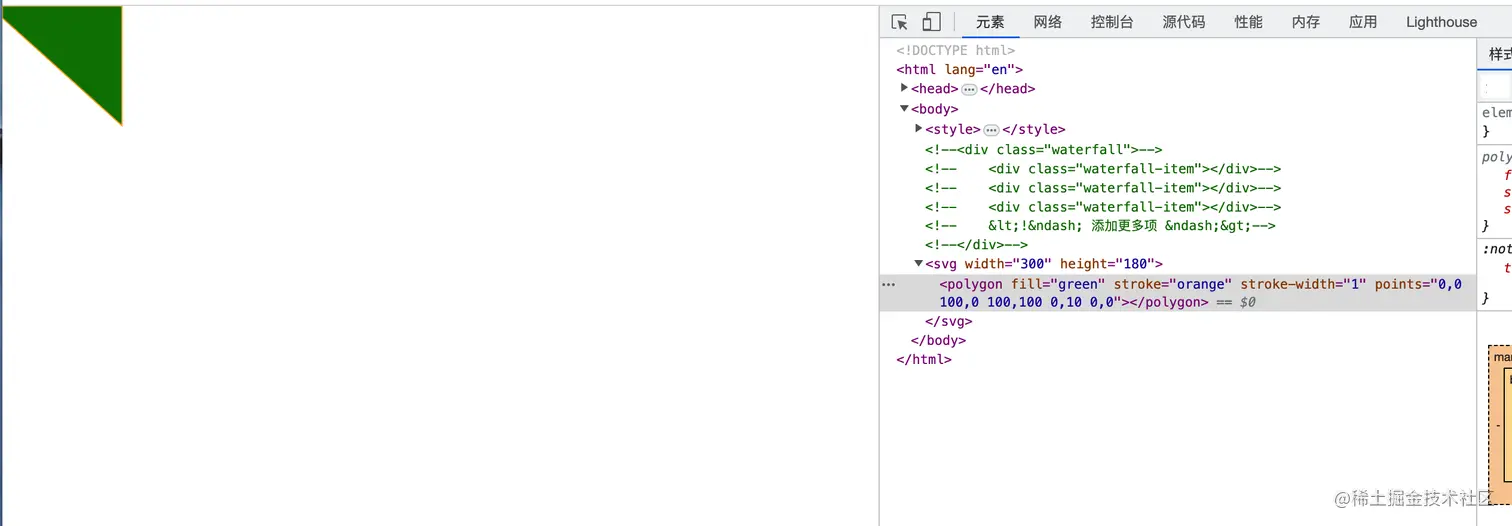Select the closing </body> tag
The image size is (1512, 526).
[x=938, y=341]
